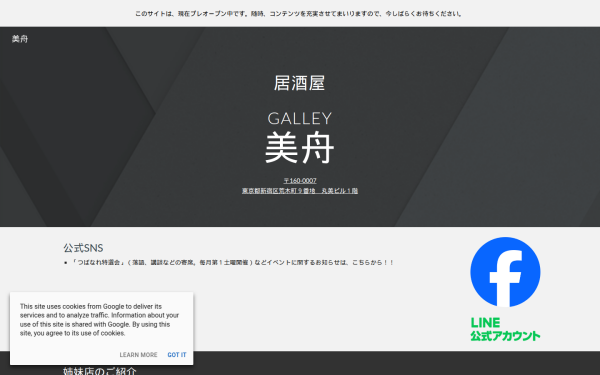Screen dimensions: 600x375
Task: Click the cookie notice message text
Action: (99, 320)
